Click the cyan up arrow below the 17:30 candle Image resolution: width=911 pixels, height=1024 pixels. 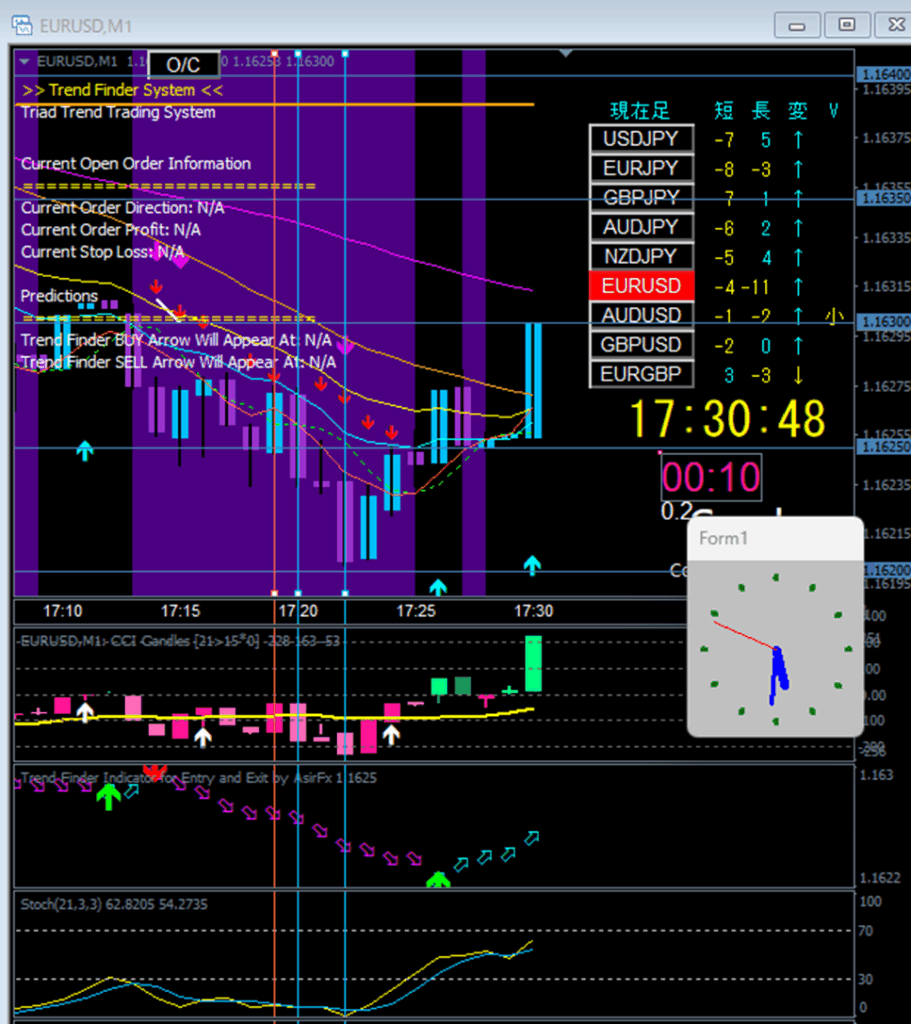point(532,566)
